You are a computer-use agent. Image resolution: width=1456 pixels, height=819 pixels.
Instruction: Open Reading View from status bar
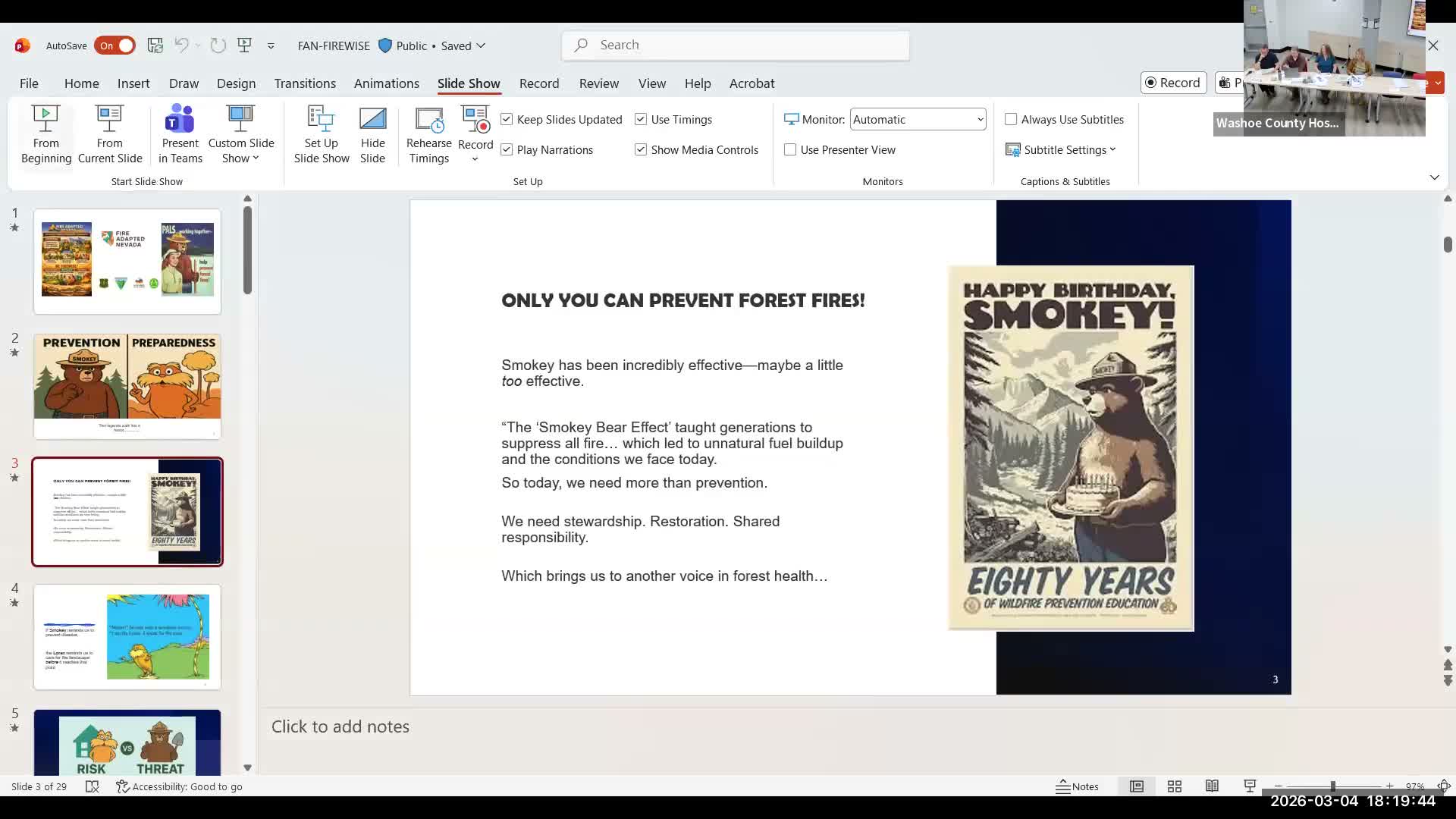point(1212,786)
